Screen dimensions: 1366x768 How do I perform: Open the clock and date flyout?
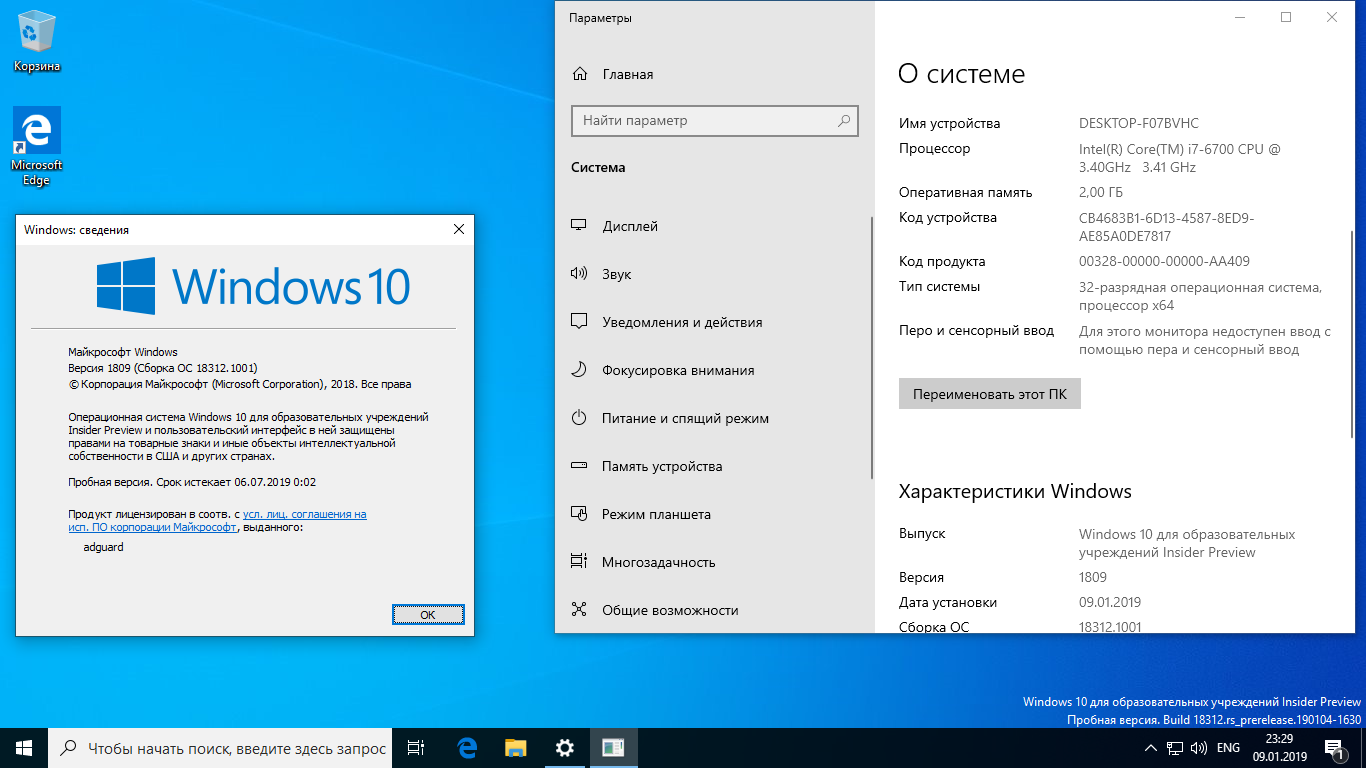pyautogui.click(x=1279, y=748)
